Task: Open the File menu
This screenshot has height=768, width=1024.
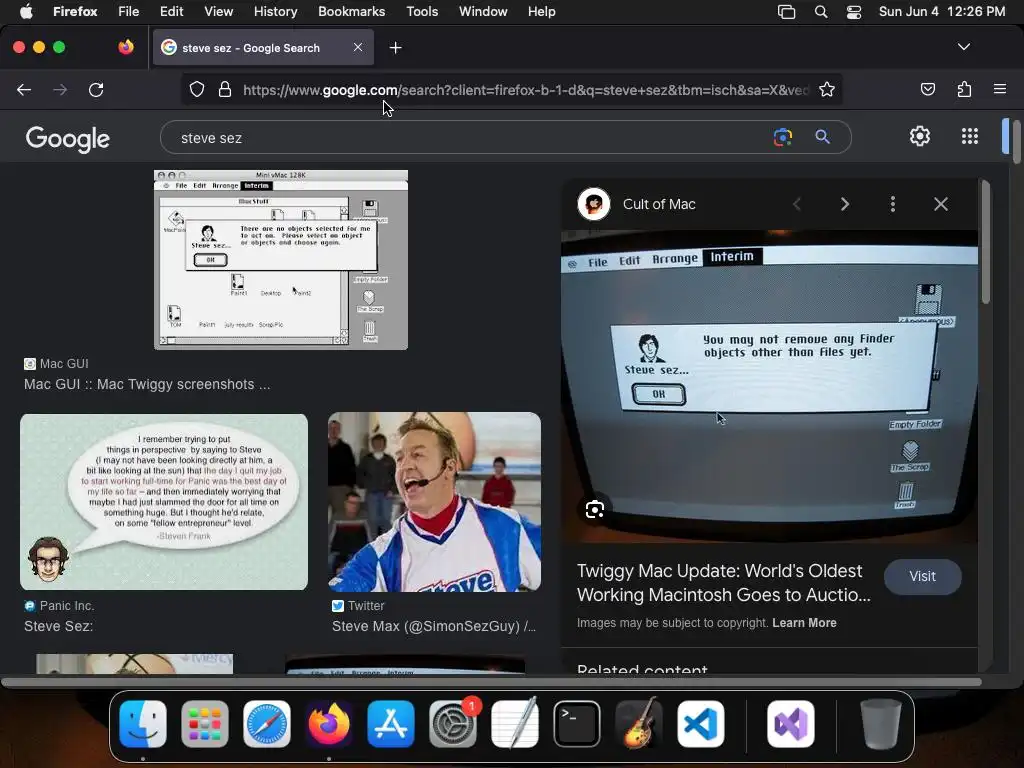Action: click(129, 11)
